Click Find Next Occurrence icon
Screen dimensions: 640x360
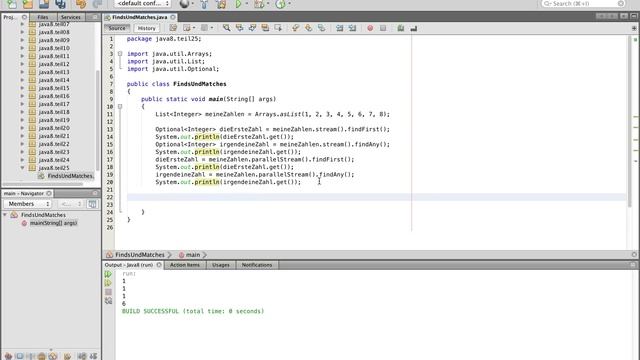coord(252,28)
